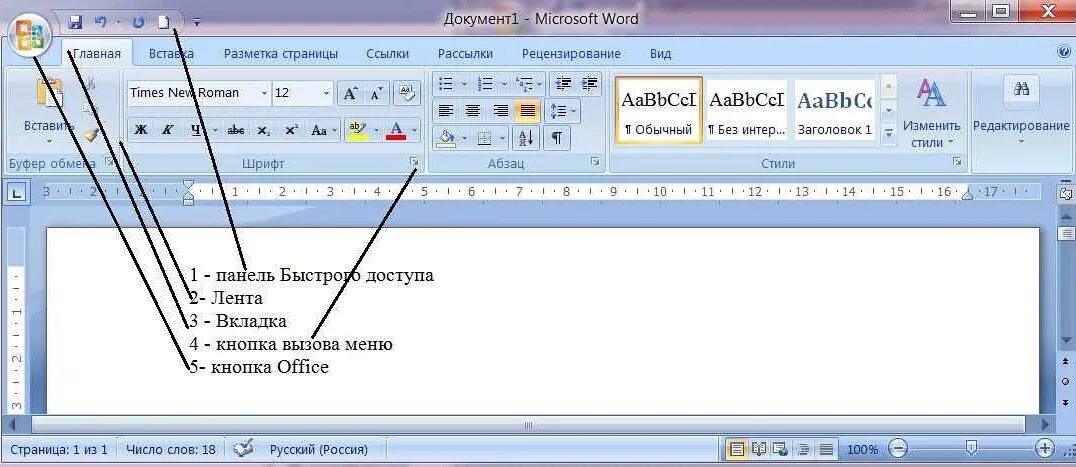Increase paragraph indent
1076x467 pixels.
(x=589, y=84)
